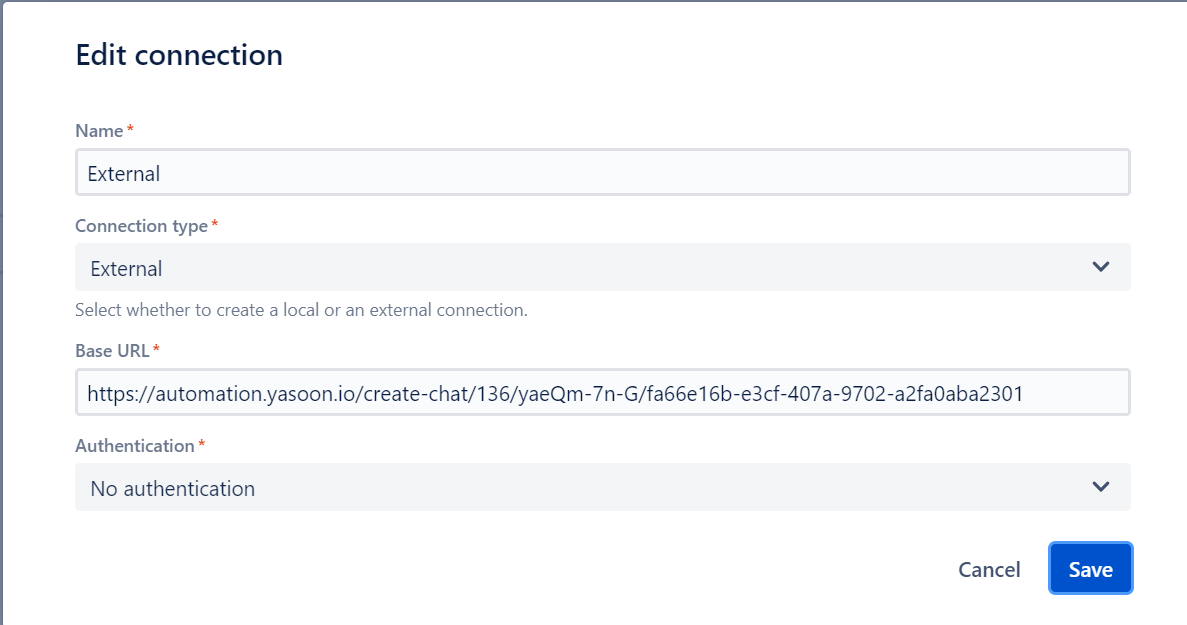Image resolution: width=1187 pixels, height=625 pixels.
Task: Click the Authentication dropdown chevron
Action: click(1100, 487)
